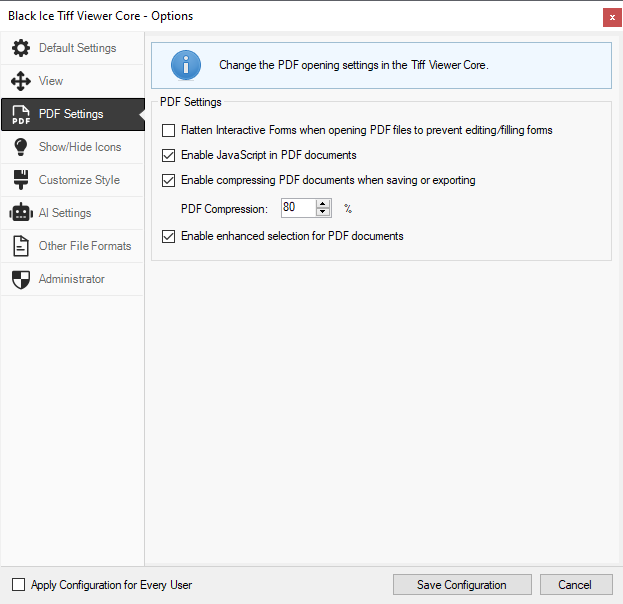The height and width of the screenshot is (604, 623).
Task: Toggle Enable enhanced selection for PDF documents
Action: click(x=168, y=236)
